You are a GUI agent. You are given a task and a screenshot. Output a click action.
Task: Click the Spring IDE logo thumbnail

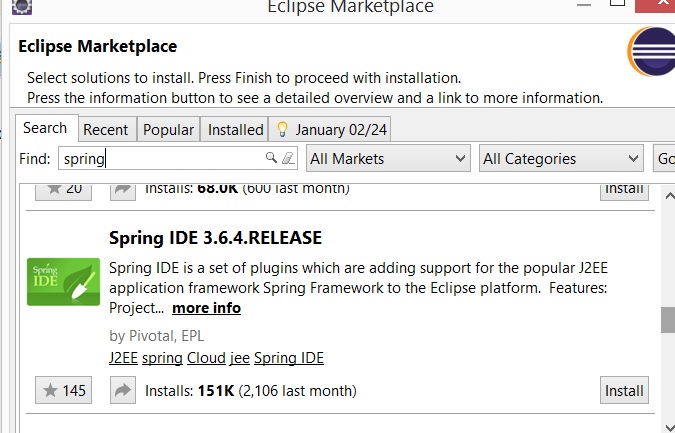point(63,282)
